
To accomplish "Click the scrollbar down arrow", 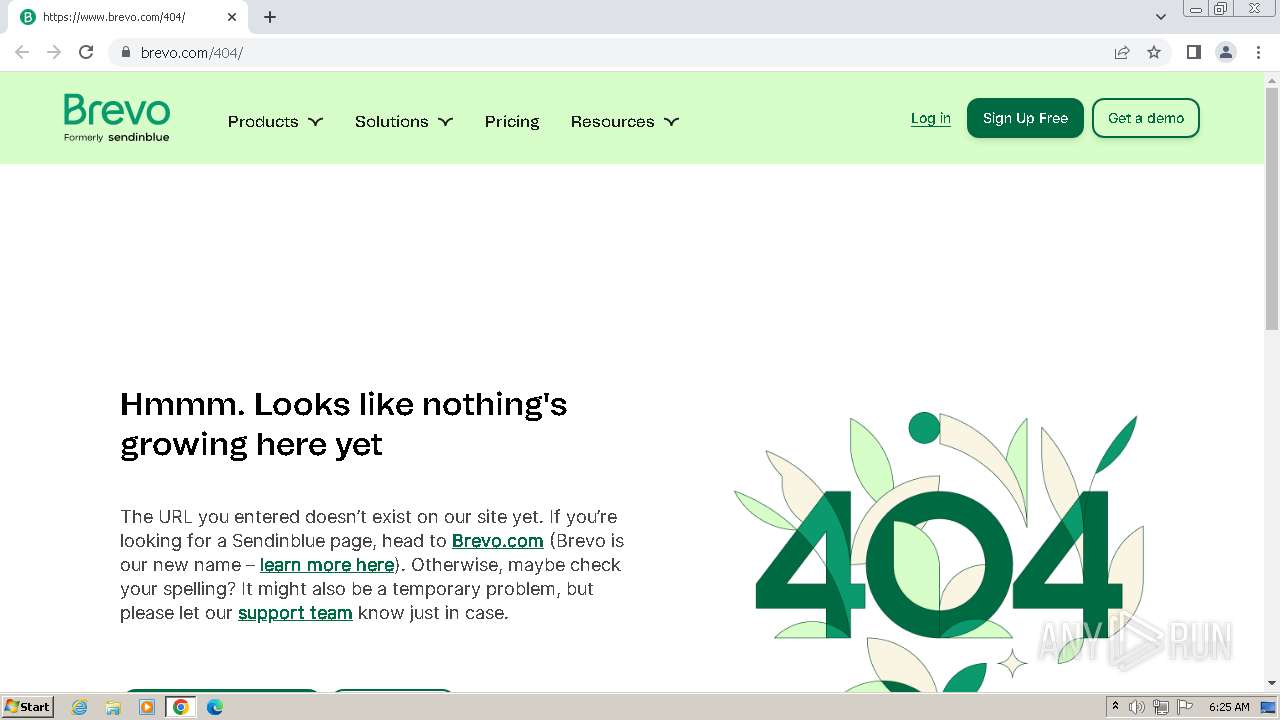I will click(x=1272, y=683).
